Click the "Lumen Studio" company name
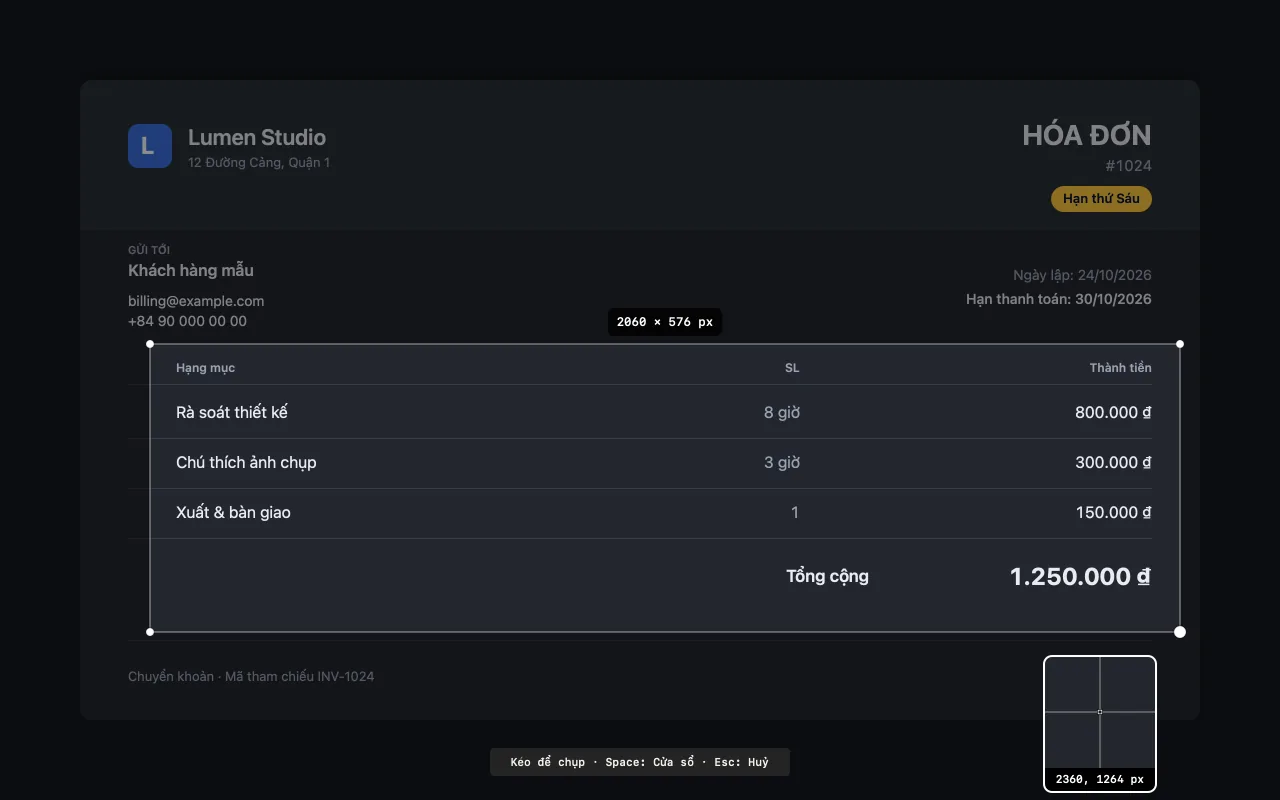Image resolution: width=1280 pixels, height=800 pixels. pos(257,137)
